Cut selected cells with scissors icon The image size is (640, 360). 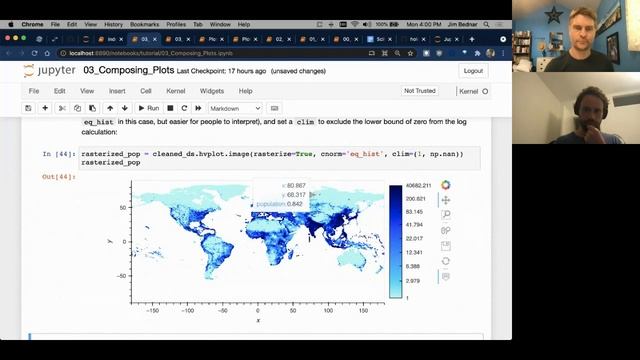62,108
